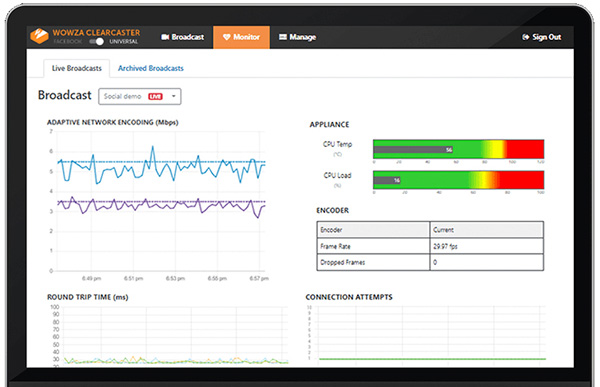Click the 6:57 pm time axis label
The image size is (600, 387).
click(259, 278)
